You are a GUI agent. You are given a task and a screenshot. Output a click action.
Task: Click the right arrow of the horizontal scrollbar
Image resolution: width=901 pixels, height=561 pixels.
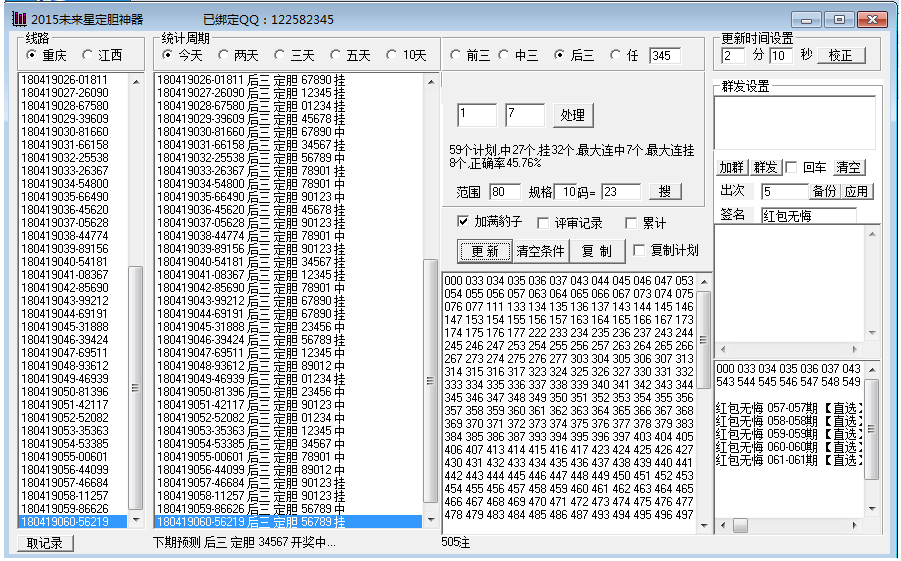856,525
